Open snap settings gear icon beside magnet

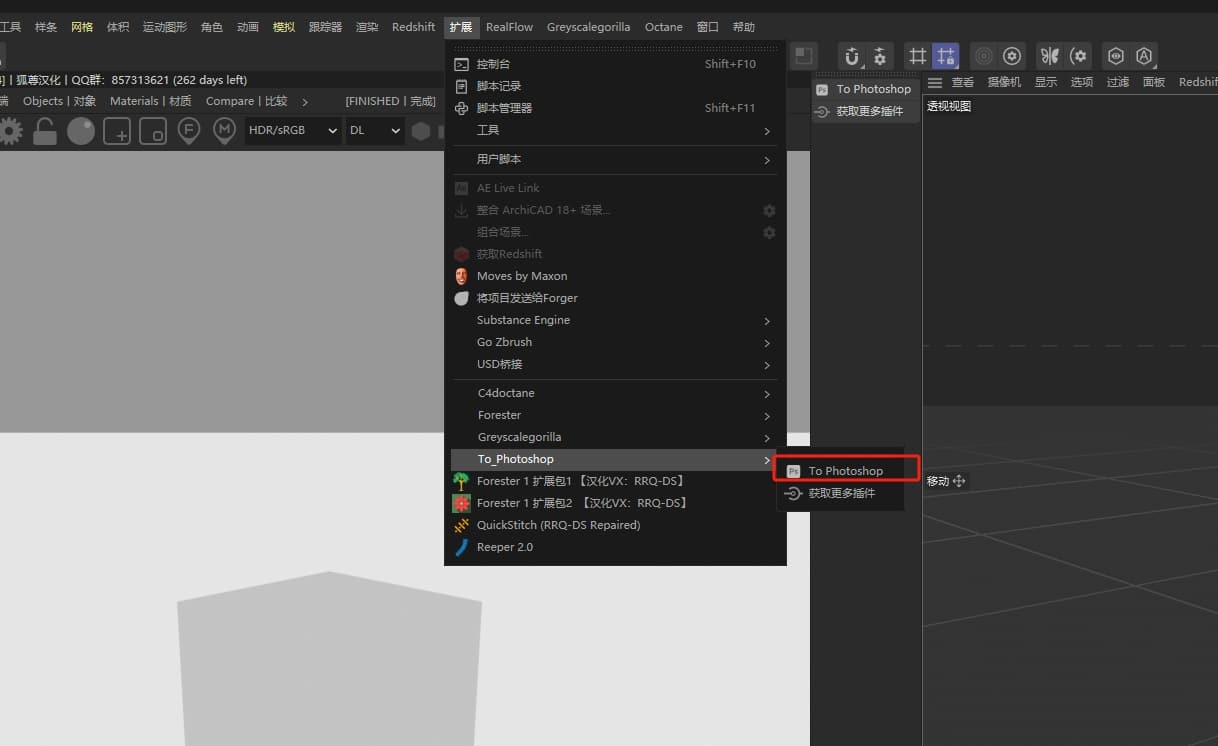[x=880, y=57]
